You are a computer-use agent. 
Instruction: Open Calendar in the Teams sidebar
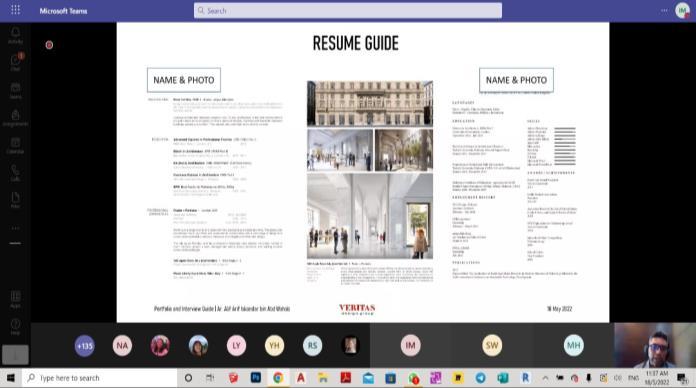coord(15,145)
